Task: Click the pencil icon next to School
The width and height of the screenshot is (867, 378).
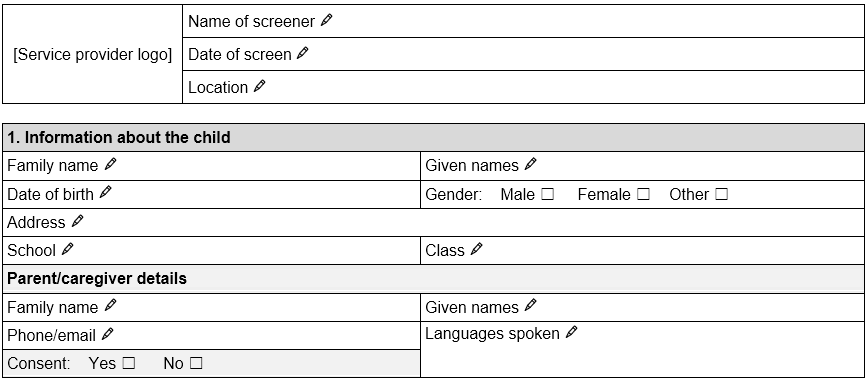Action: 67,249
